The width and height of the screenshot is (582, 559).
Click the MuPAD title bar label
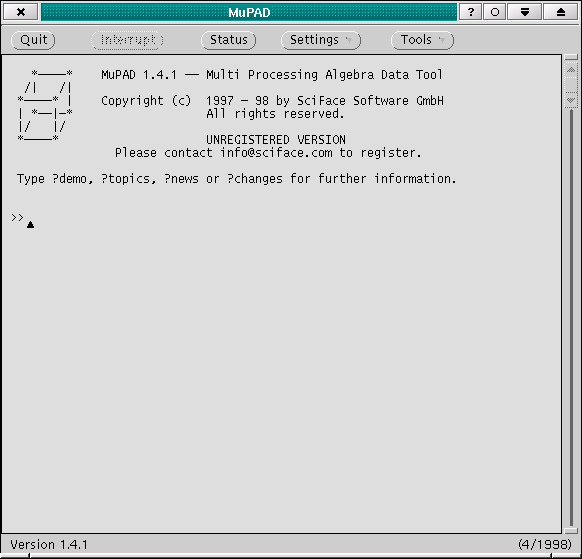(249, 12)
